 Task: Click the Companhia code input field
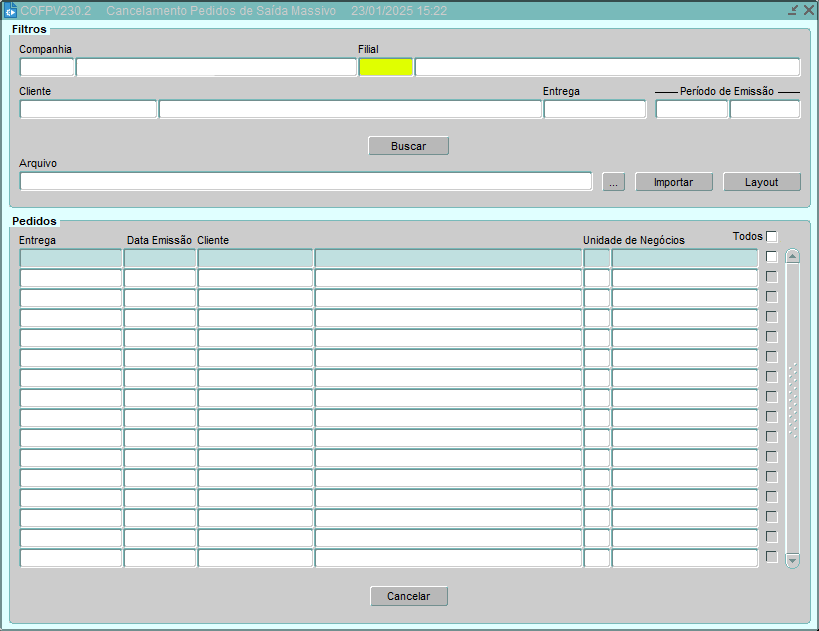pyautogui.click(x=47, y=68)
